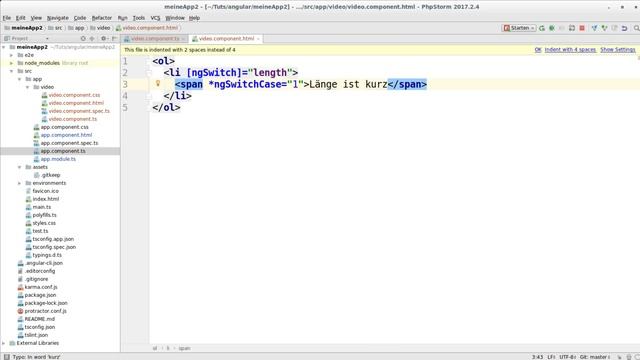Click line 4 closing li tag in editor
The height and width of the screenshot is (360, 640).
pos(178,96)
